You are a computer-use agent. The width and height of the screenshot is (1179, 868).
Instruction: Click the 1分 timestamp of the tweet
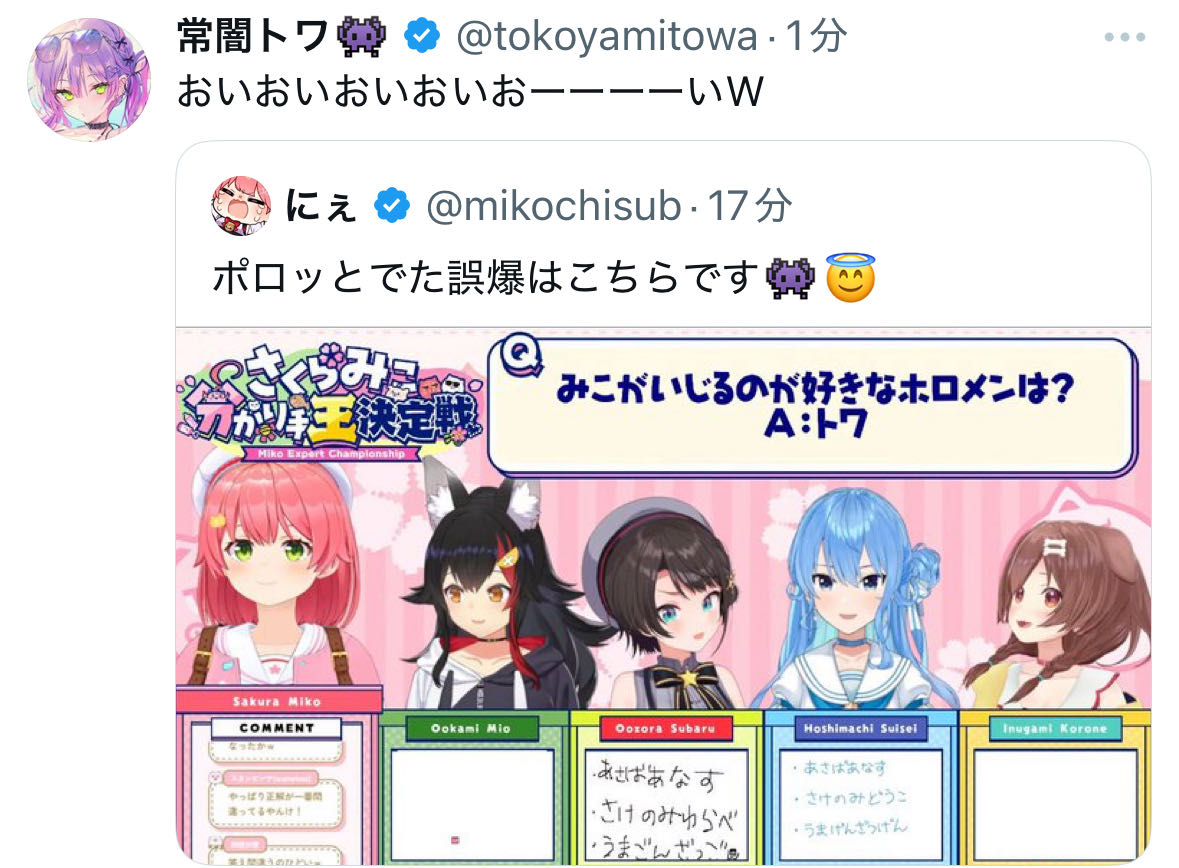[x=817, y=36]
